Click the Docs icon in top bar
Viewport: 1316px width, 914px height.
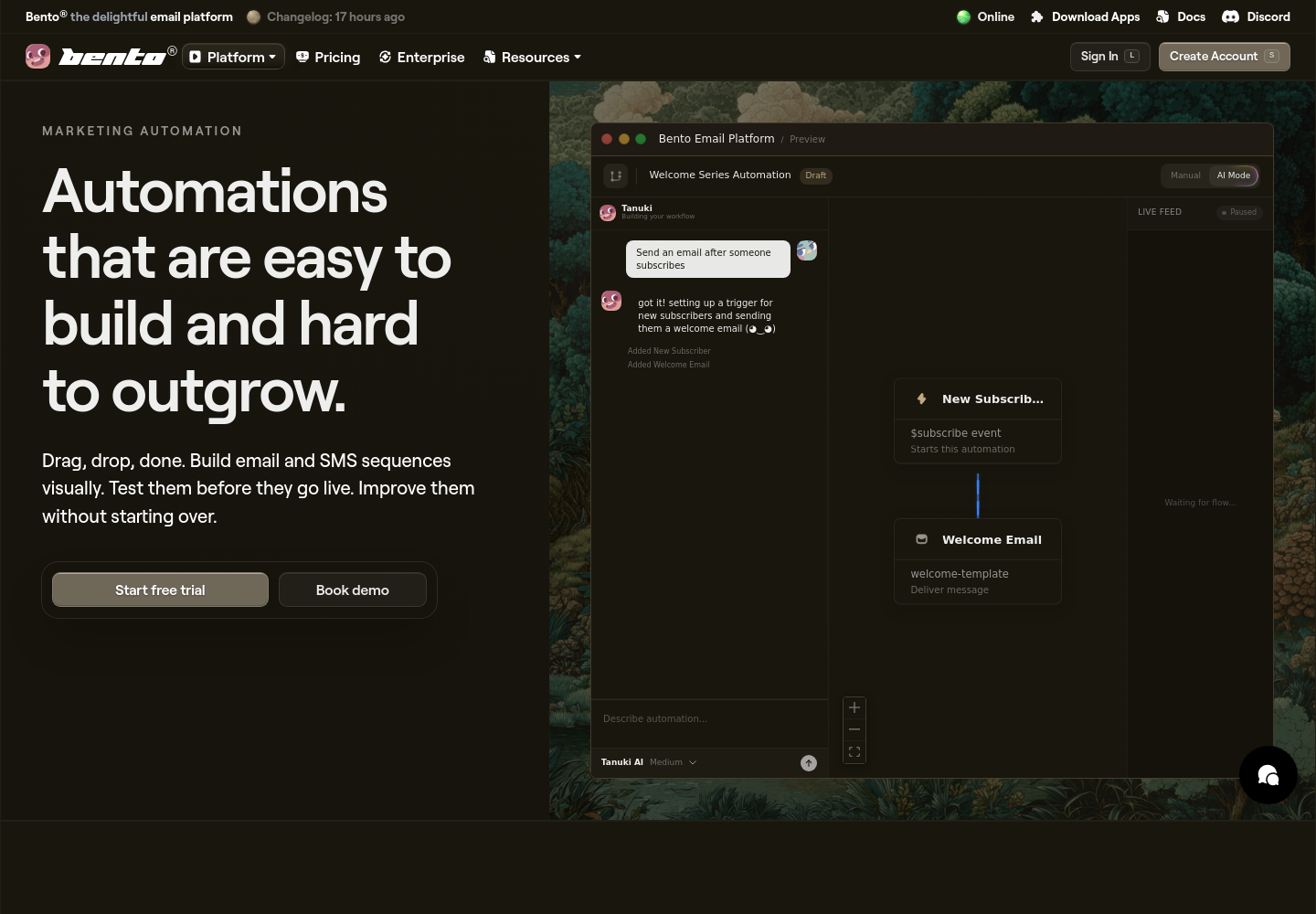pos(1162,16)
